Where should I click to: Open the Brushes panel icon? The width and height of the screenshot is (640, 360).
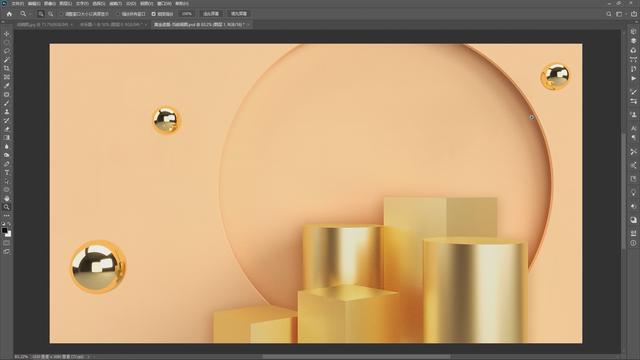(633, 92)
